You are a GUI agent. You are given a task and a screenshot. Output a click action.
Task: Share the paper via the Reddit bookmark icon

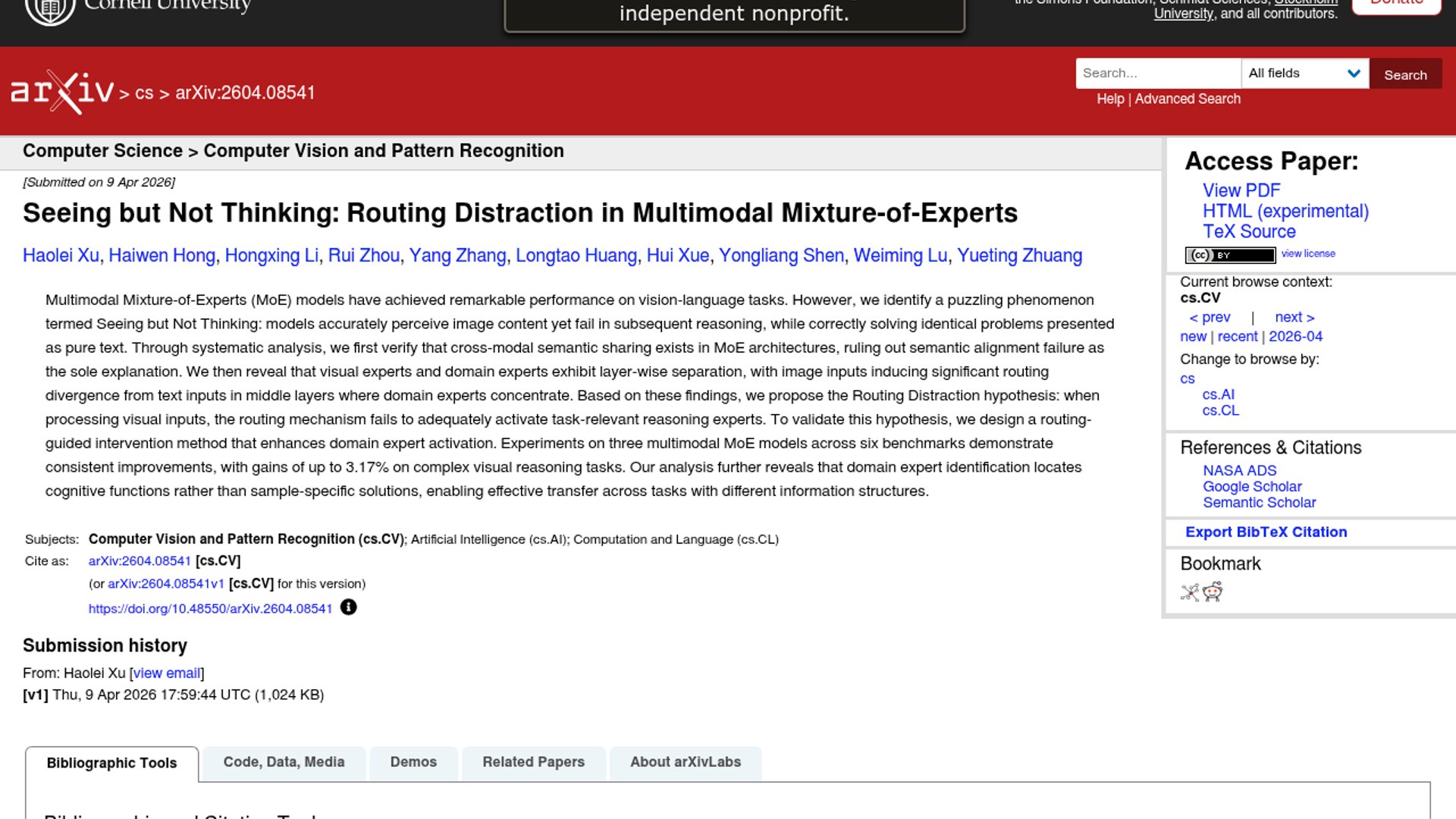click(1213, 592)
